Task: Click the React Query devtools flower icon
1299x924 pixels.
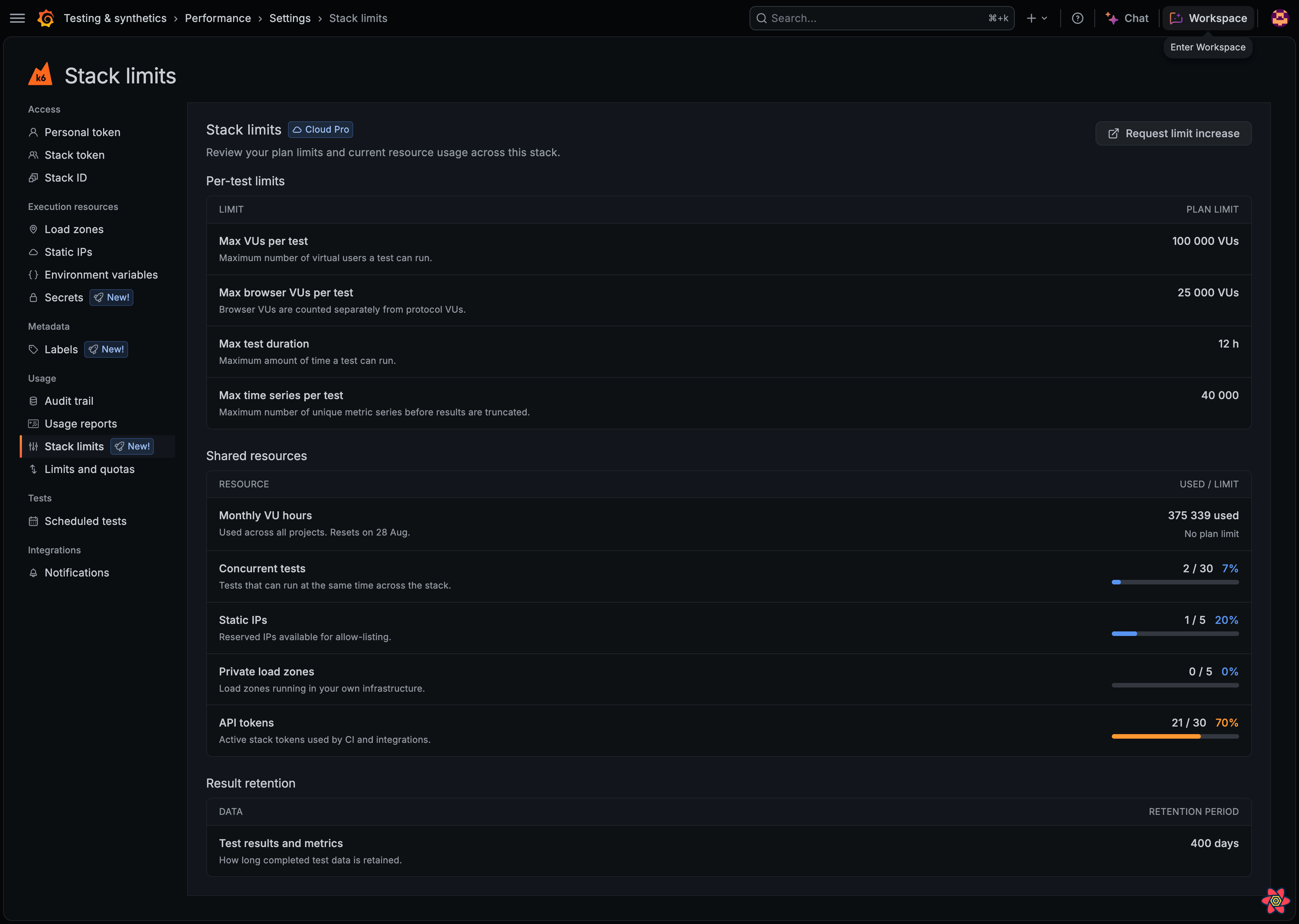Action: (1276, 901)
